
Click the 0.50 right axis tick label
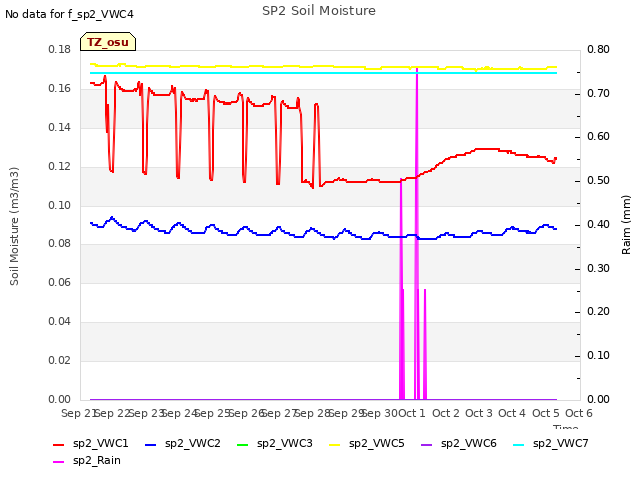(x=598, y=180)
